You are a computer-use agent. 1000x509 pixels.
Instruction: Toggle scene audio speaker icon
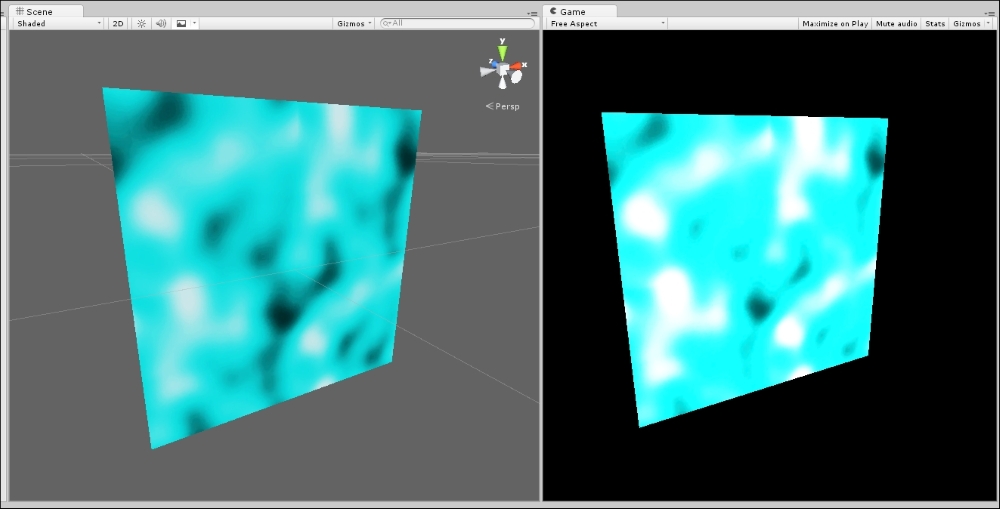pyautogui.click(x=160, y=23)
